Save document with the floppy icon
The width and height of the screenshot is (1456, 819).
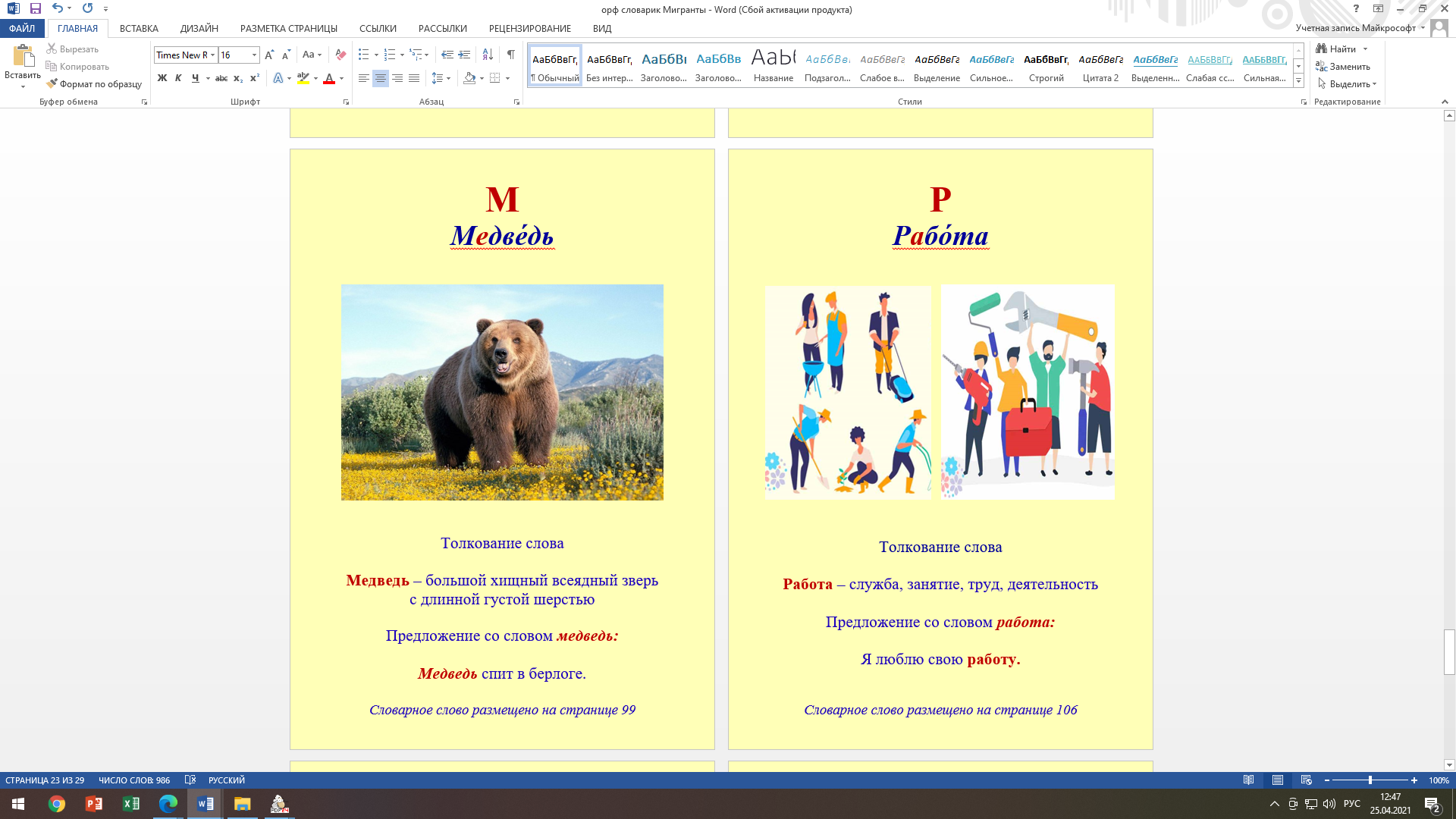[x=35, y=9]
